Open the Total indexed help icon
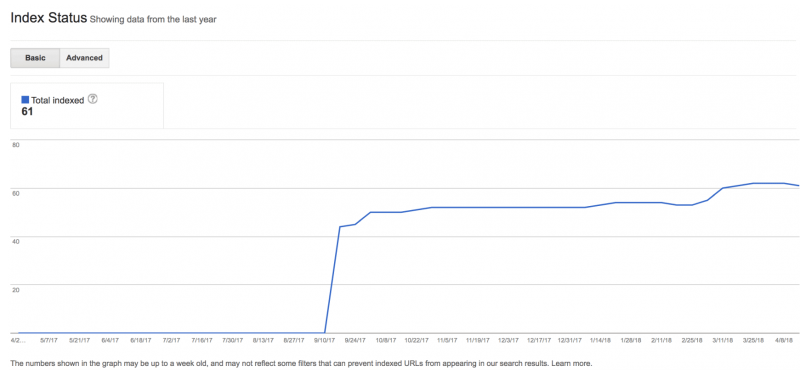Image resolution: width=800 pixels, height=383 pixels. (92, 99)
